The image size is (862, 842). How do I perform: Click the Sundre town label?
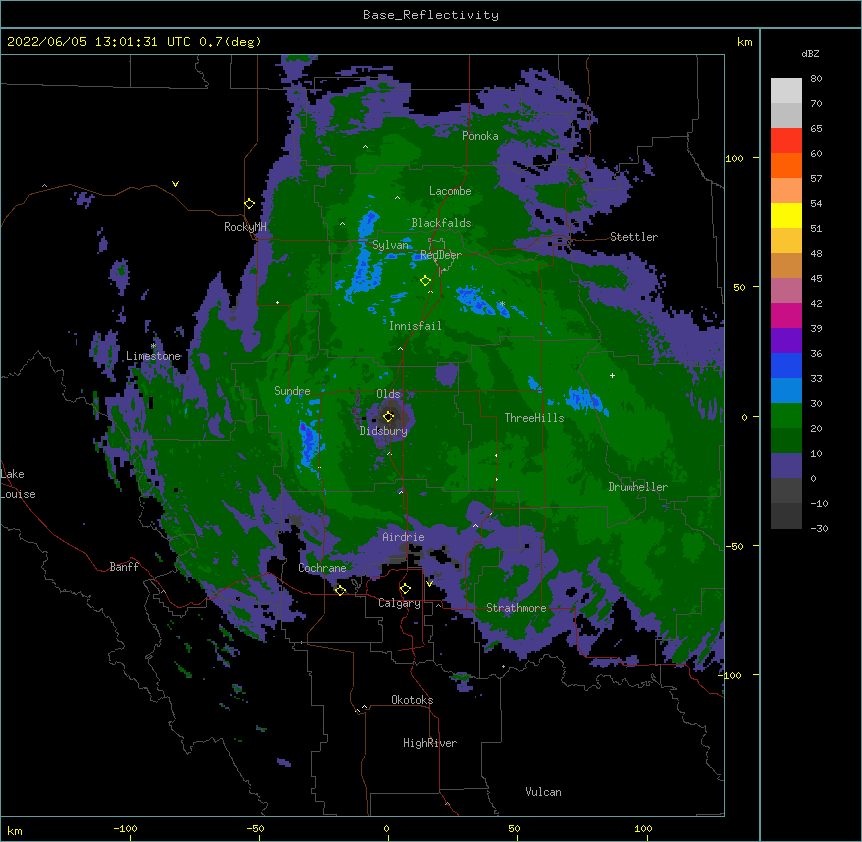pyautogui.click(x=292, y=391)
